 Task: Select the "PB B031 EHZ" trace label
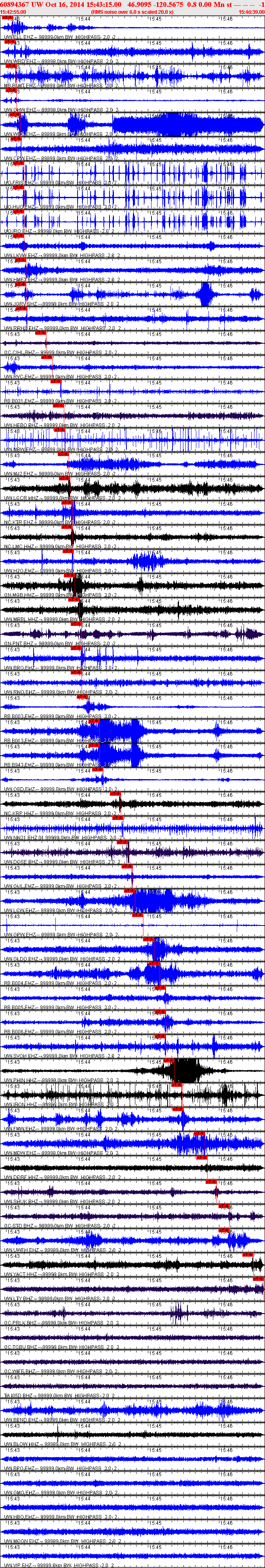[61, 402]
